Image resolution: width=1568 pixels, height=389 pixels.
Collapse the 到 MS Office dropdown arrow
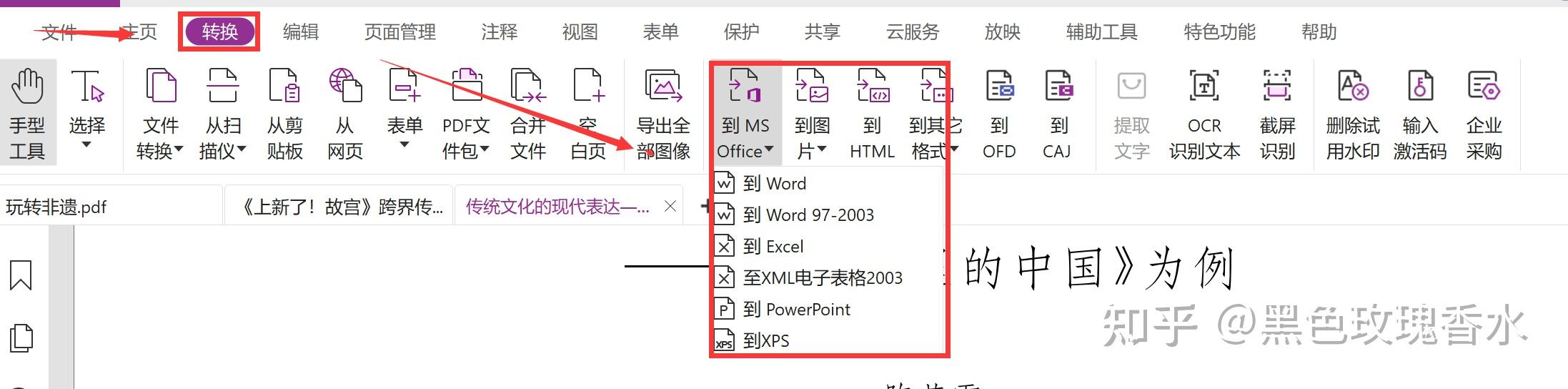click(x=769, y=150)
